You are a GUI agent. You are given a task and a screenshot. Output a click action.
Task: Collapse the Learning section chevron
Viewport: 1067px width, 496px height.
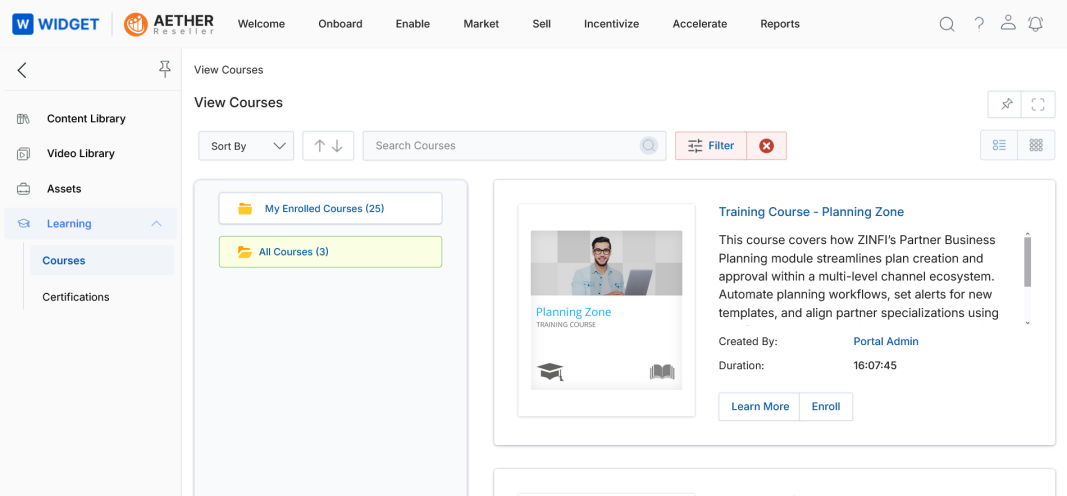[x=157, y=224]
